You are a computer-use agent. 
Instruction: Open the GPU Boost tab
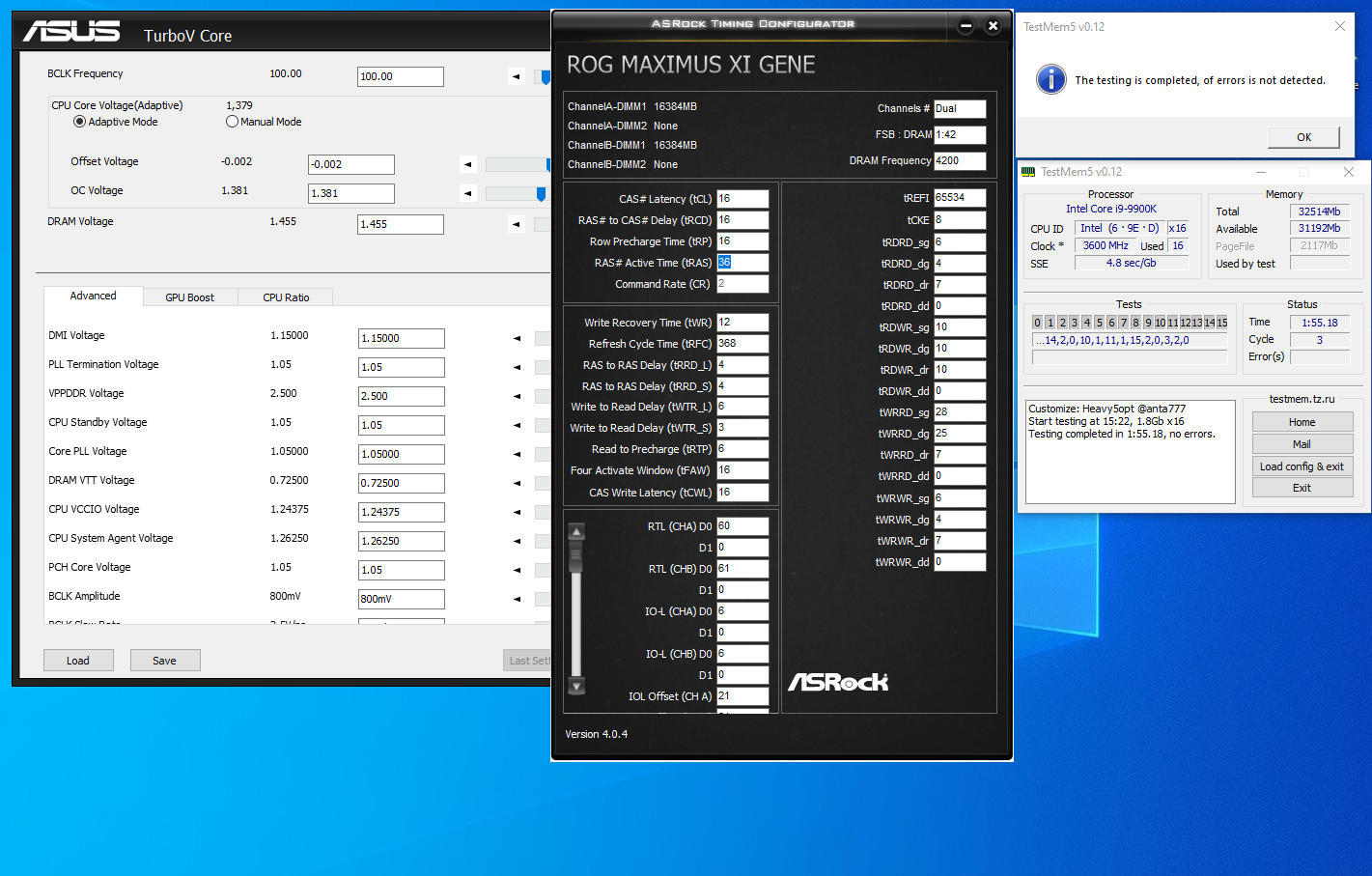pyautogui.click(x=189, y=297)
